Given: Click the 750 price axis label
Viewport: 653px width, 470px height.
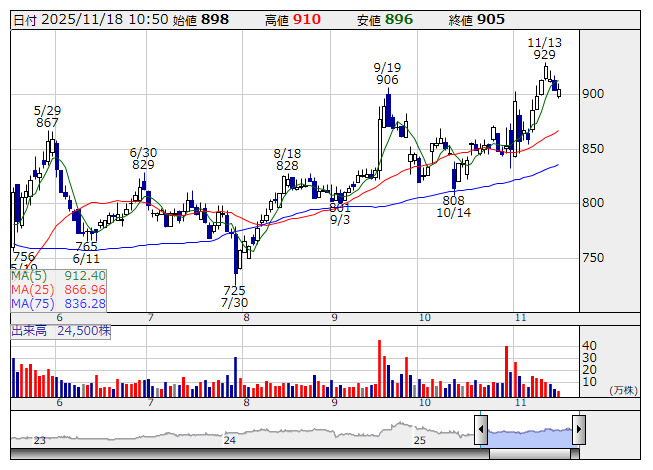Looking at the screenshot, I should [593, 258].
